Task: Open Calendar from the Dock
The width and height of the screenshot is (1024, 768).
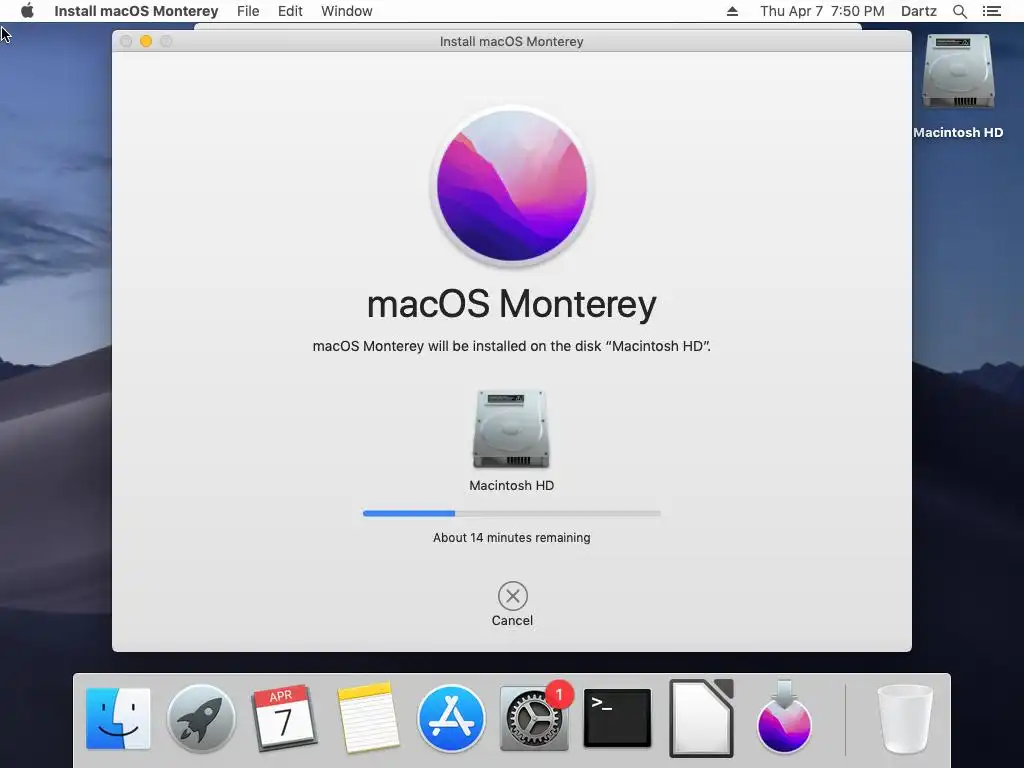Action: 284,718
